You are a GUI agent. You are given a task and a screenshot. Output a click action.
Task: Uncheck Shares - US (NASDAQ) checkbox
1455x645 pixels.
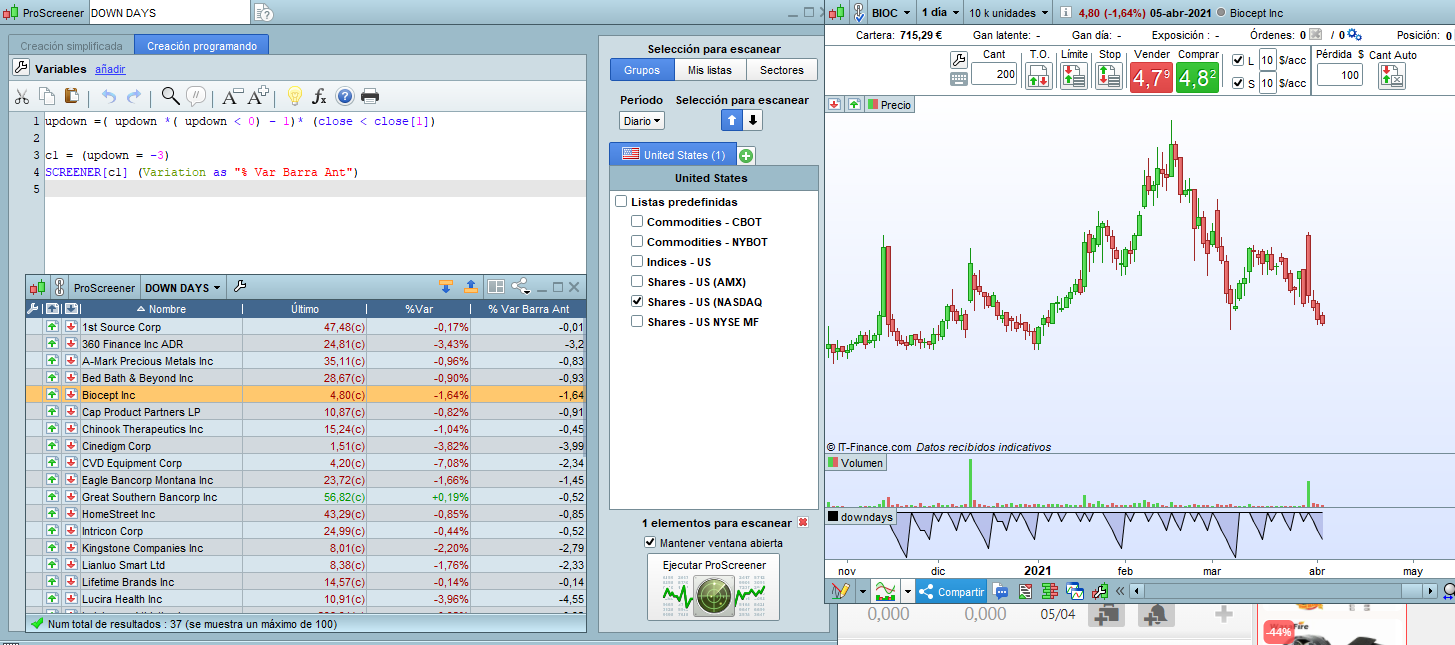(637, 302)
